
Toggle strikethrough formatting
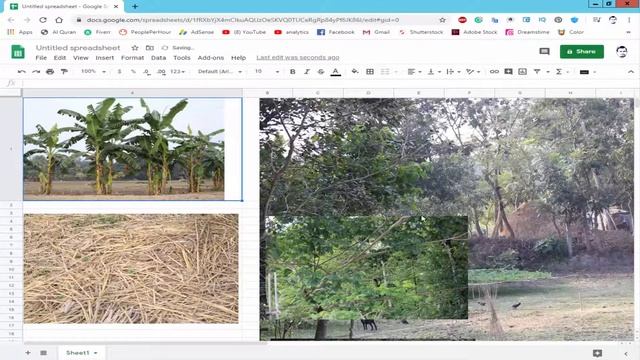pyautogui.click(x=321, y=71)
